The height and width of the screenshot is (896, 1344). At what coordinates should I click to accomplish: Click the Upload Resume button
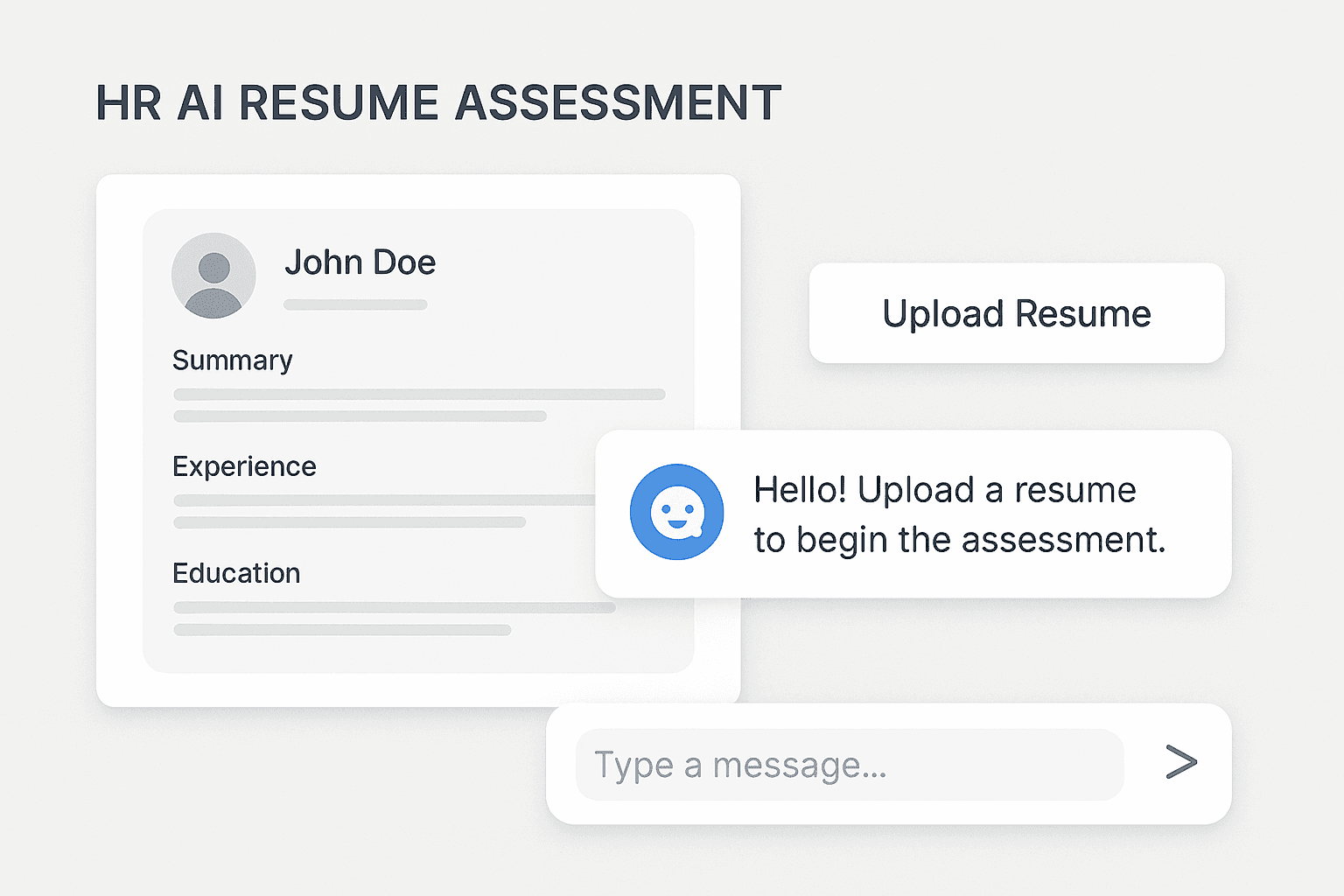point(1016,313)
